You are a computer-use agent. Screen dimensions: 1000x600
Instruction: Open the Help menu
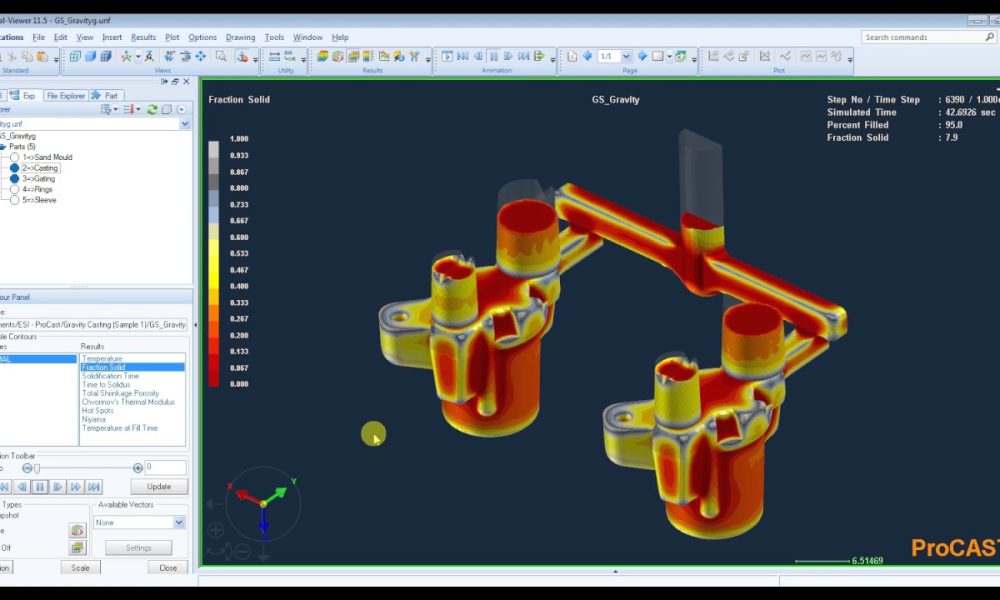coord(340,37)
